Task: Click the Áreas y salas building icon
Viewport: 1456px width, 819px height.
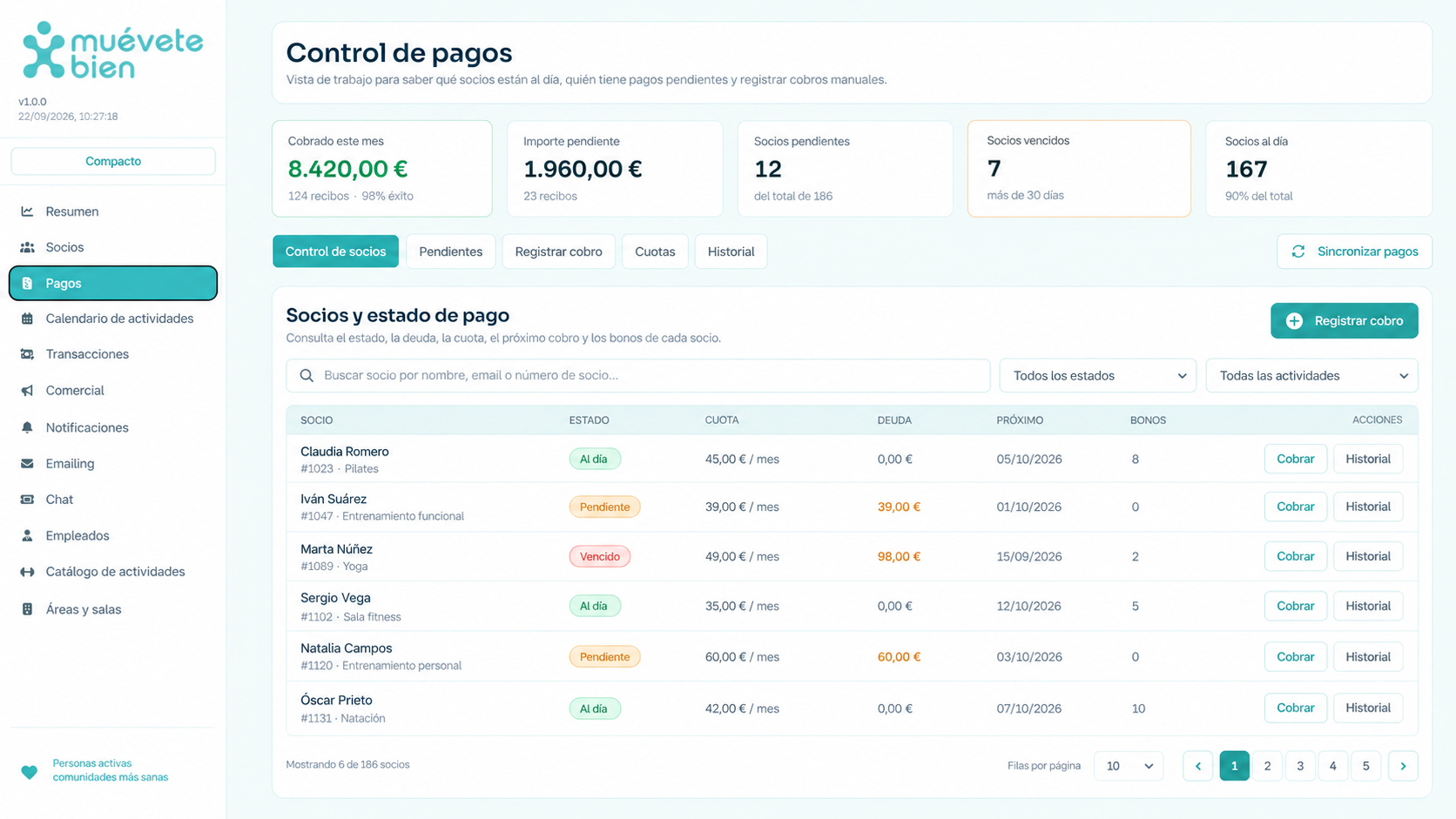Action: (x=27, y=609)
